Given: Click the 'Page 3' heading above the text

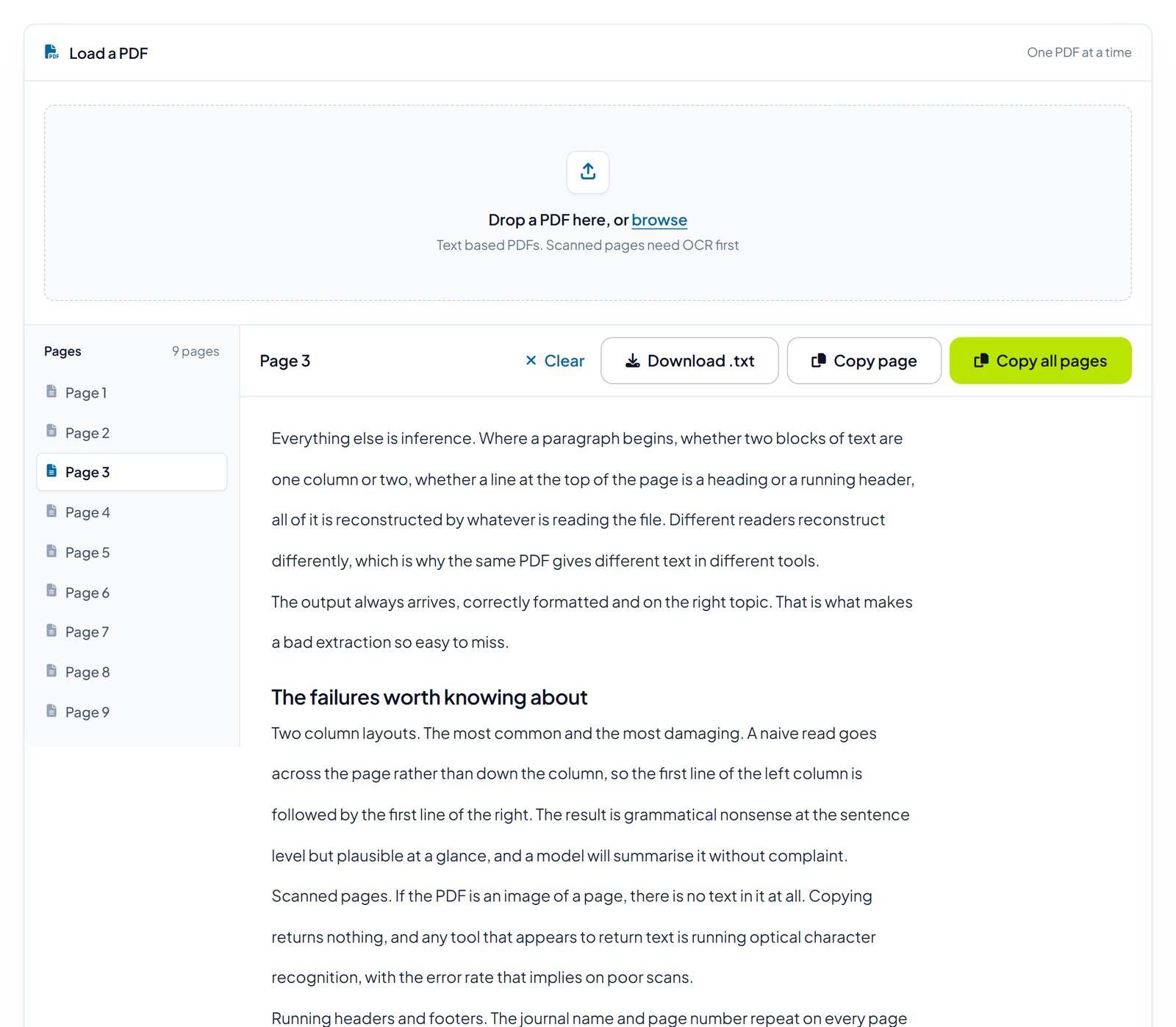Looking at the screenshot, I should (x=284, y=361).
